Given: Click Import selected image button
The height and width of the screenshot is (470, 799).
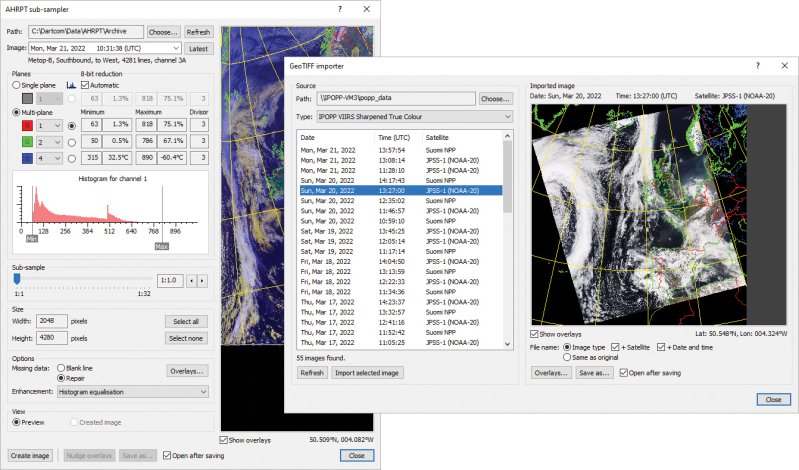Looking at the screenshot, I should coord(367,373).
